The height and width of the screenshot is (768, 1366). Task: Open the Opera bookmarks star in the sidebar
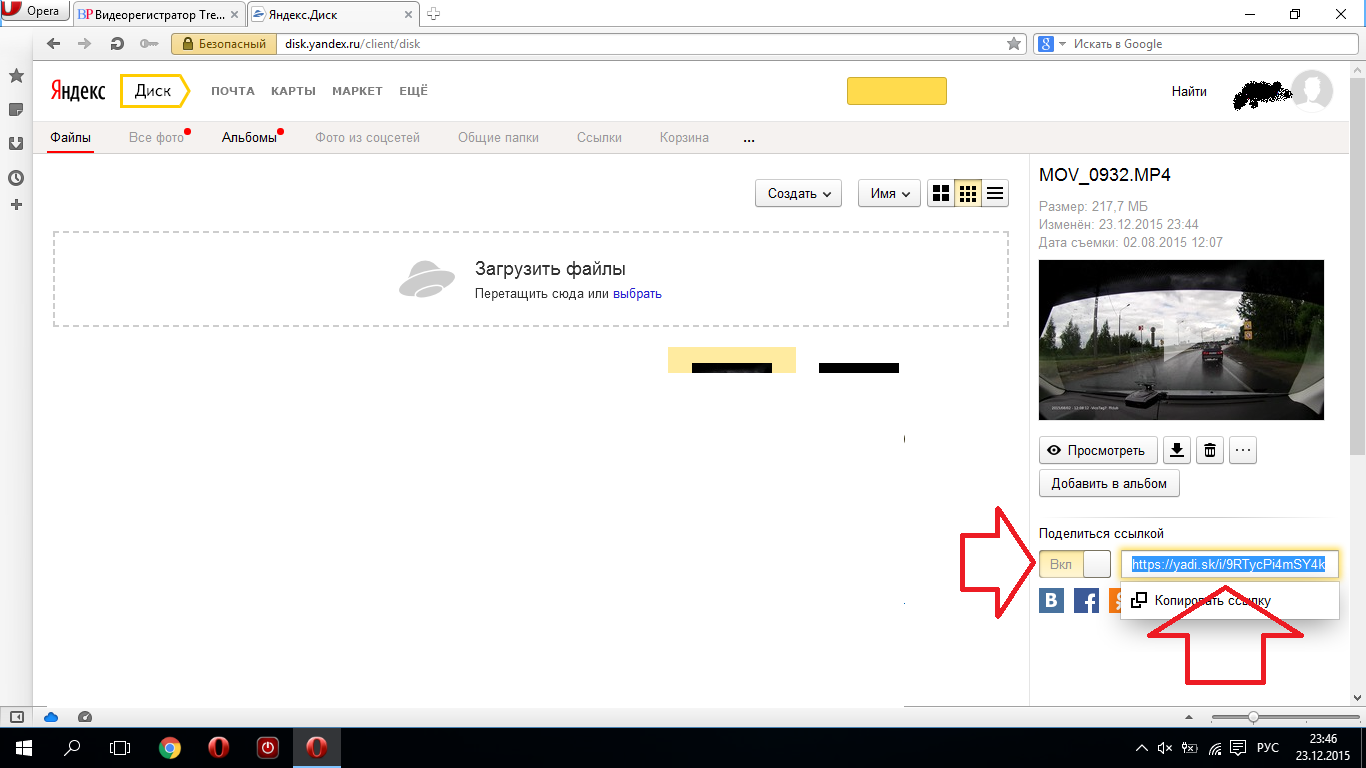pyautogui.click(x=16, y=76)
